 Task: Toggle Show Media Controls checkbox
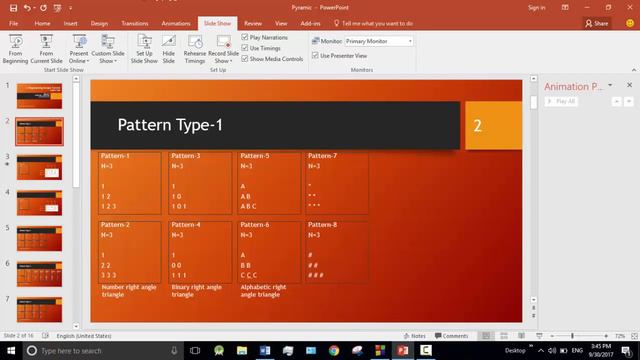click(x=244, y=59)
